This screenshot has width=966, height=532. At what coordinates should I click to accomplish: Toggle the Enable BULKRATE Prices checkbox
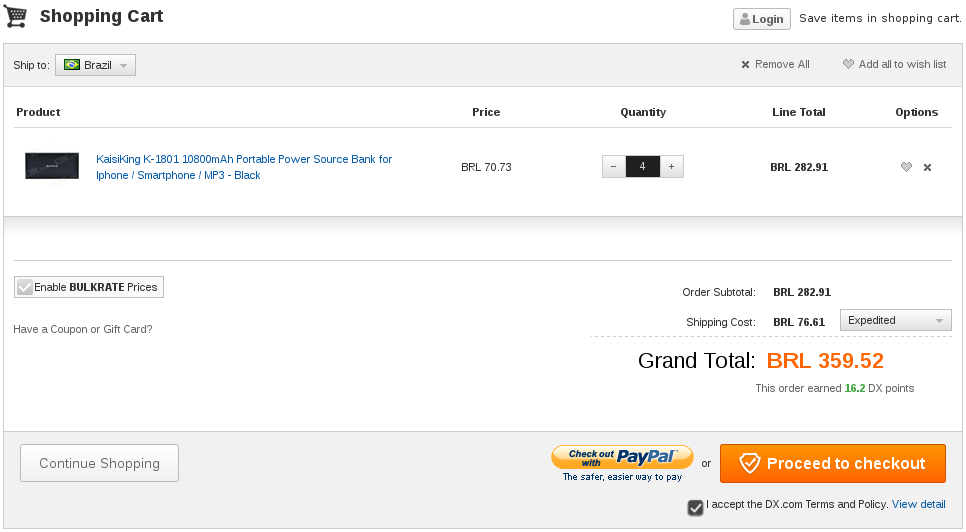click(x=25, y=287)
